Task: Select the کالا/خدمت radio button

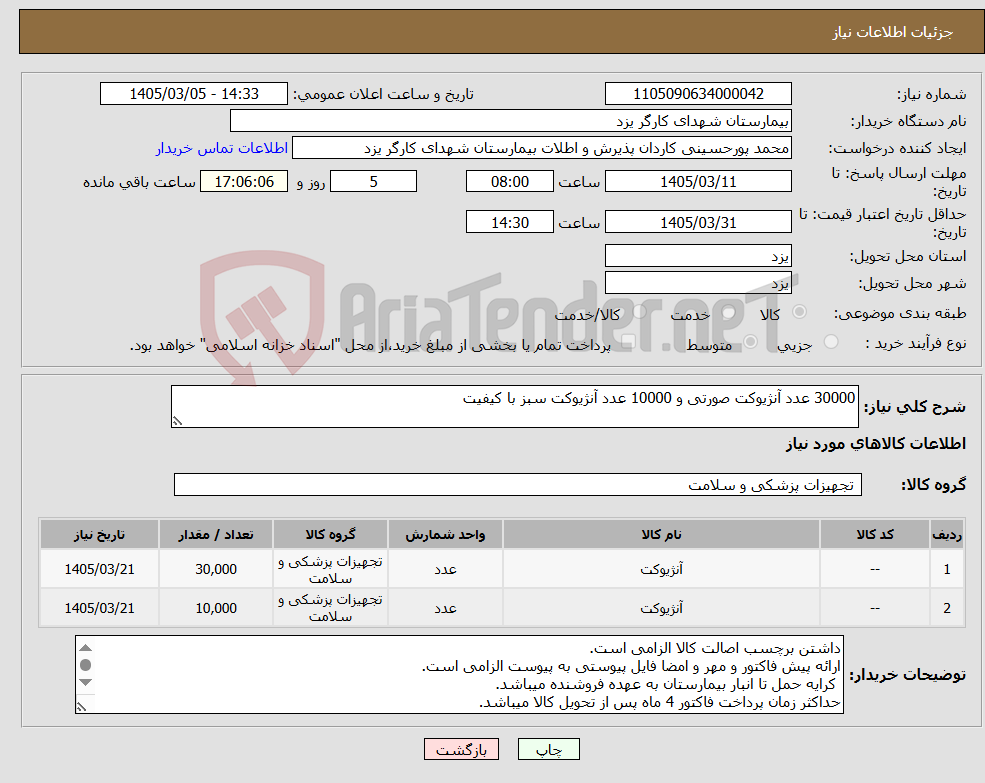Action: [x=640, y=312]
